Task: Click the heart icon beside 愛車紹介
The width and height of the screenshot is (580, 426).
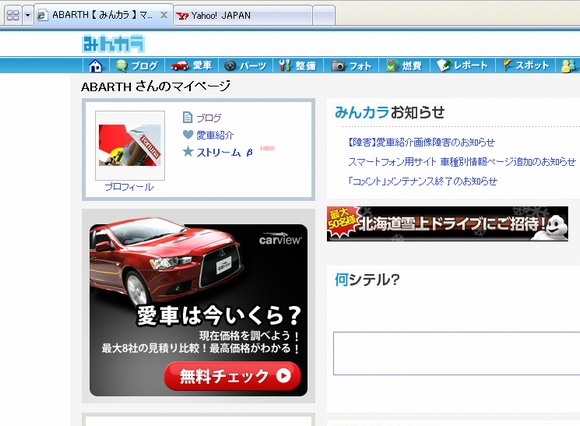Action: tap(188, 135)
